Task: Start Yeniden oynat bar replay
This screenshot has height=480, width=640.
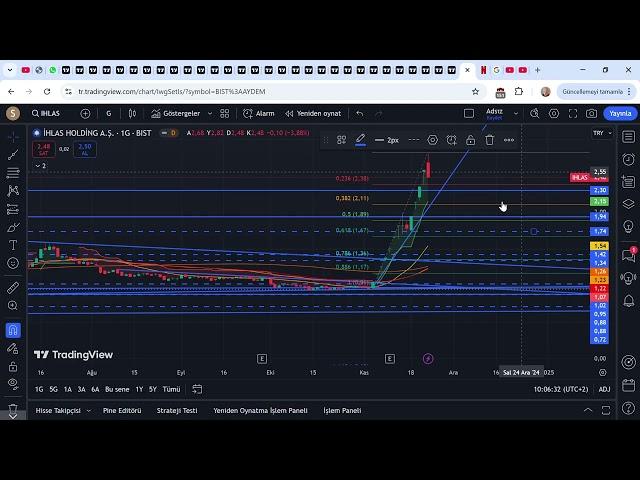Action: click(313, 113)
